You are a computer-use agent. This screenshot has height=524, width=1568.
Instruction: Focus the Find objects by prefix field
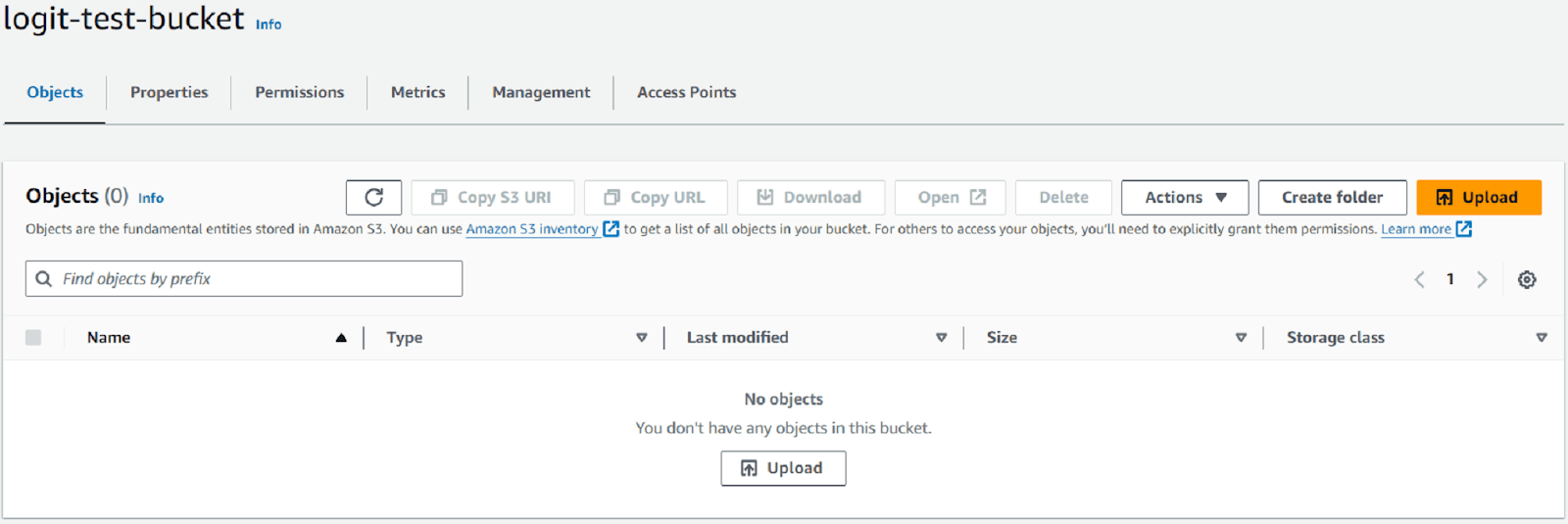point(244,279)
